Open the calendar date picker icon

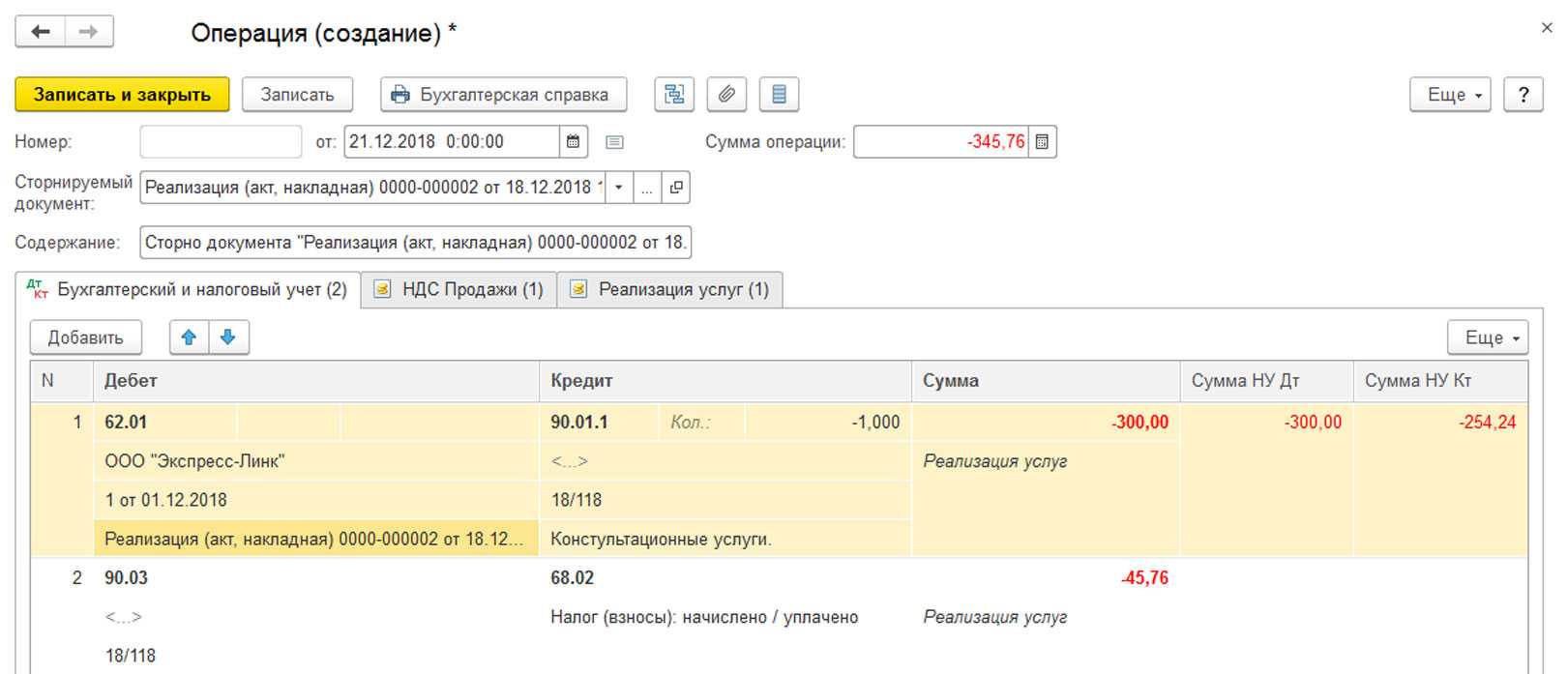click(573, 142)
